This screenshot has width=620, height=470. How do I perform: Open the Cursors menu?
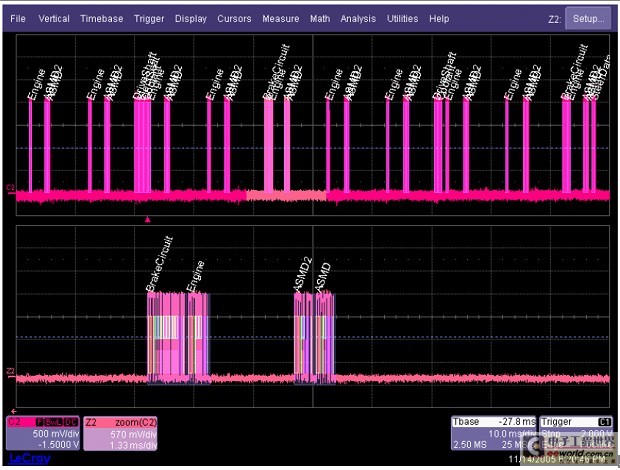tap(234, 19)
